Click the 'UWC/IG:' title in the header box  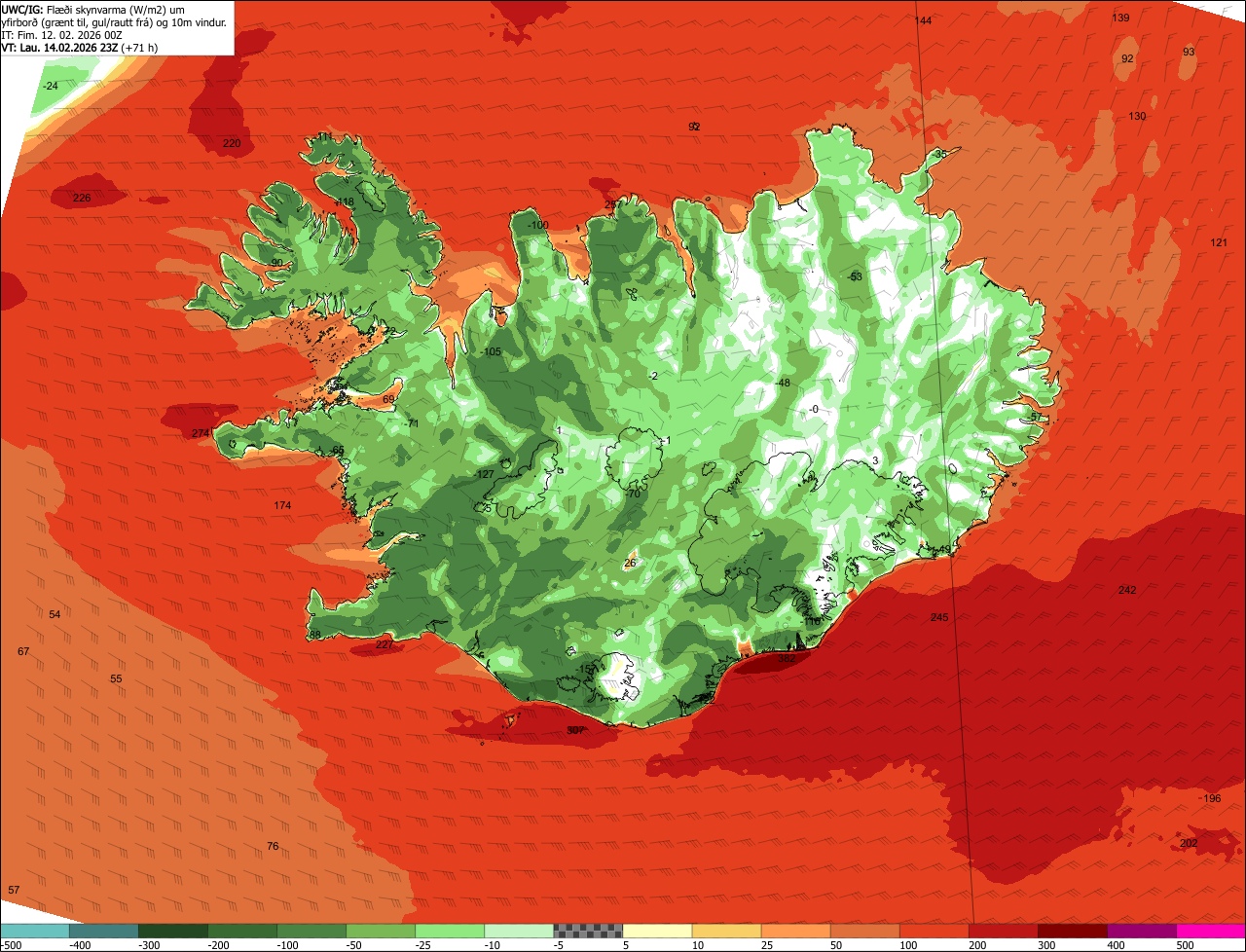(22, 9)
